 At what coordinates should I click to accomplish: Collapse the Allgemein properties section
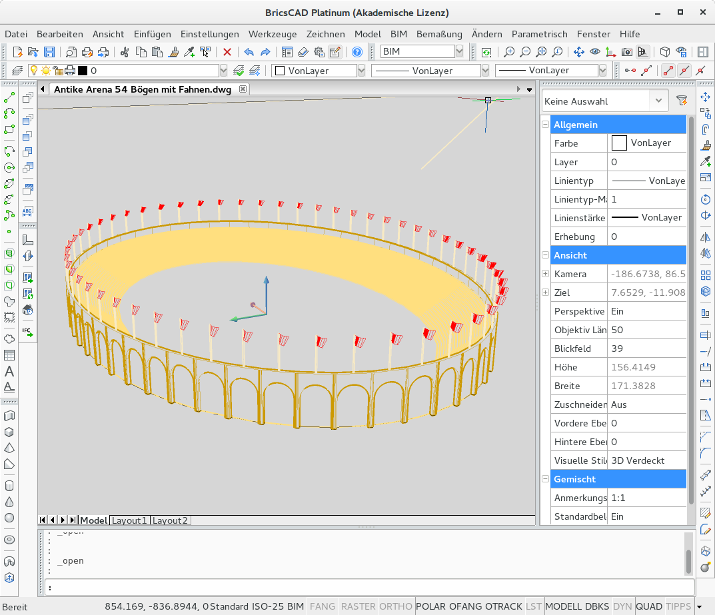(546, 125)
